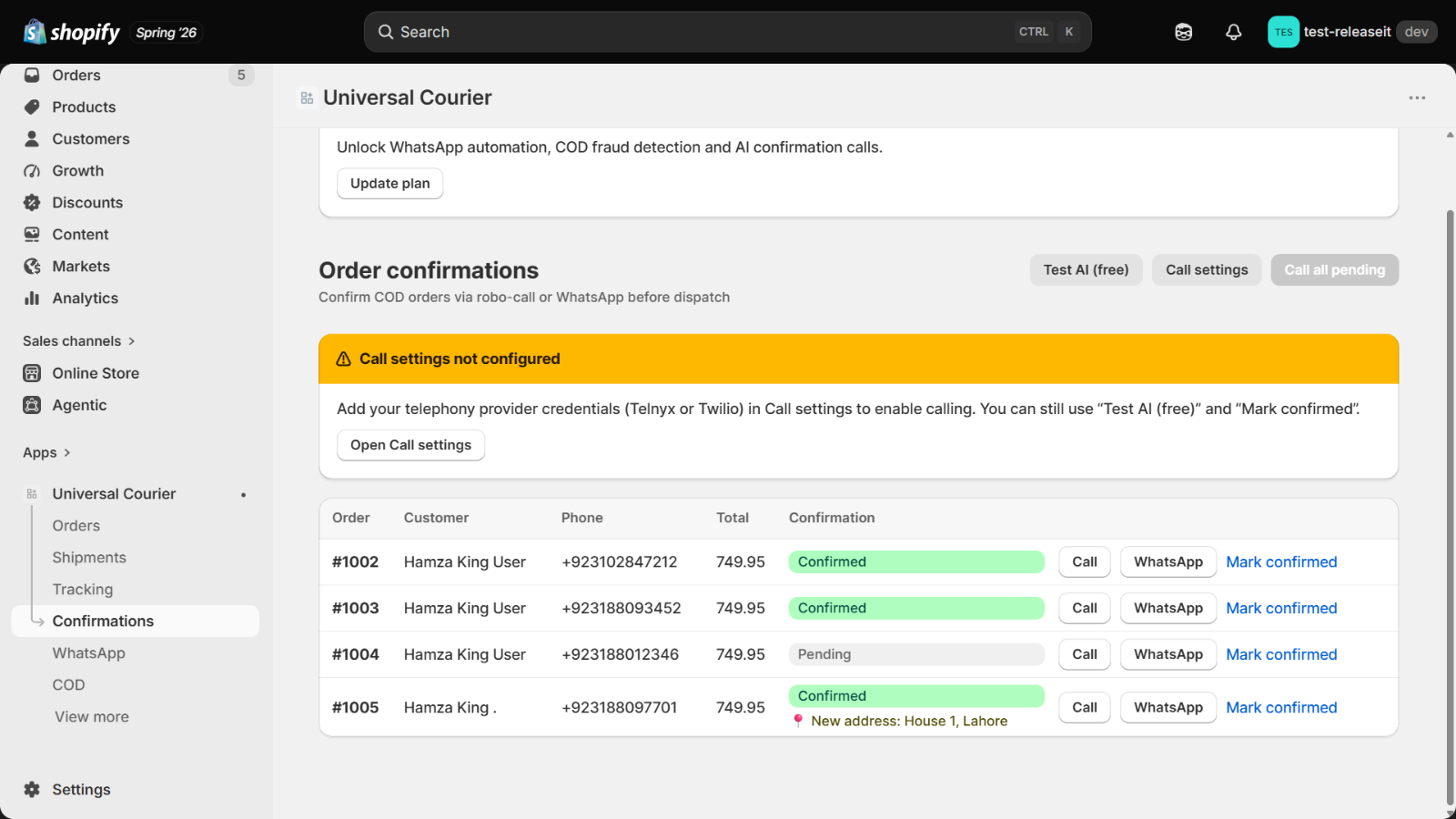Viewport: 1456px width, 819px height.
Task: Open the Shipments menu item
Action: point(89,557)
